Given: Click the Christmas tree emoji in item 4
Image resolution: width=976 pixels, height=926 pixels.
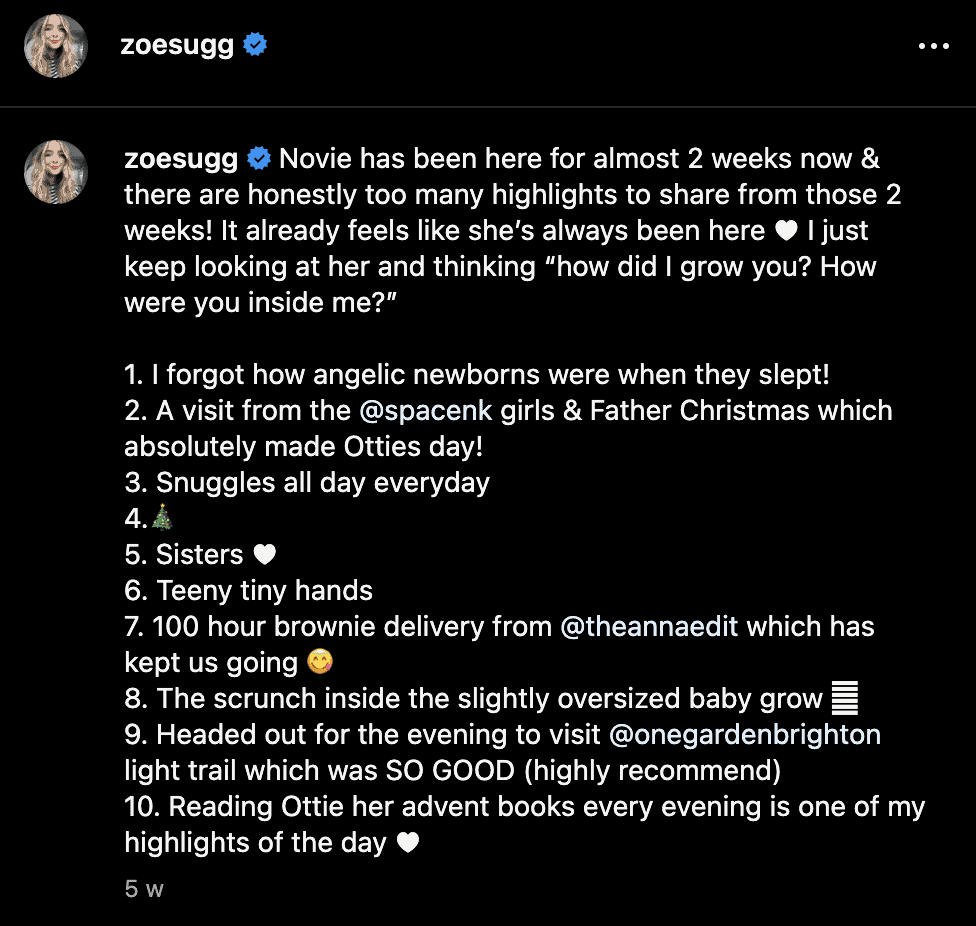Looking at the screenshot, I should 163,518.
